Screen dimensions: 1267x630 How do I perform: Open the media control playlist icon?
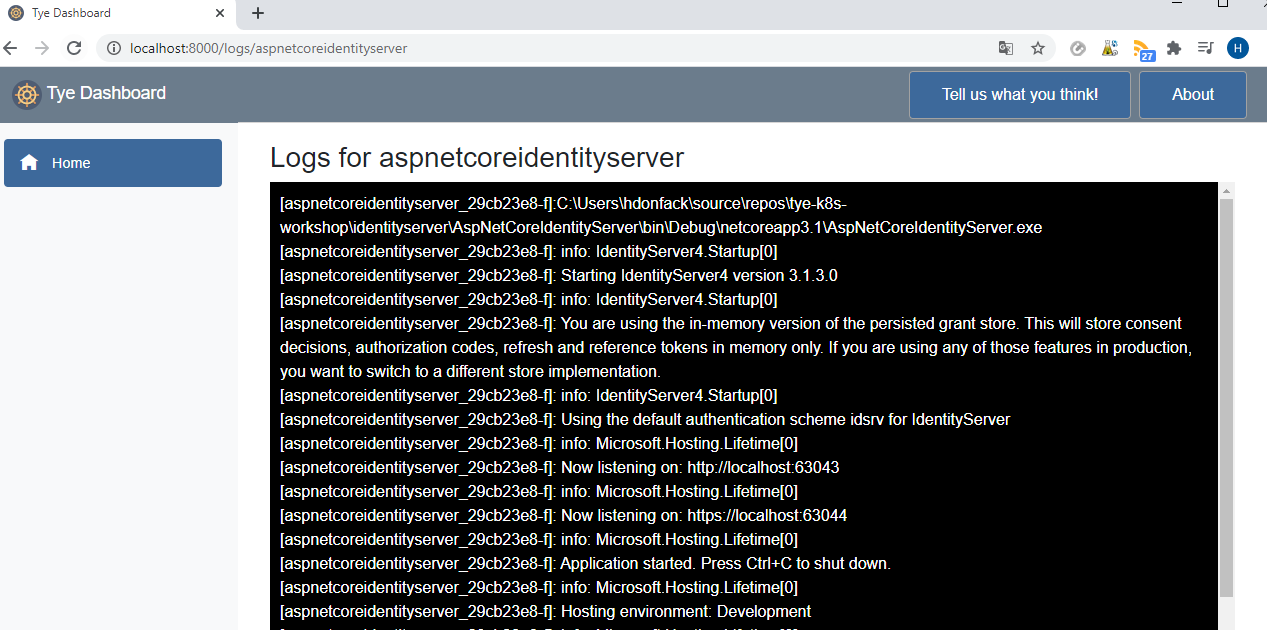coord(1206,48)
